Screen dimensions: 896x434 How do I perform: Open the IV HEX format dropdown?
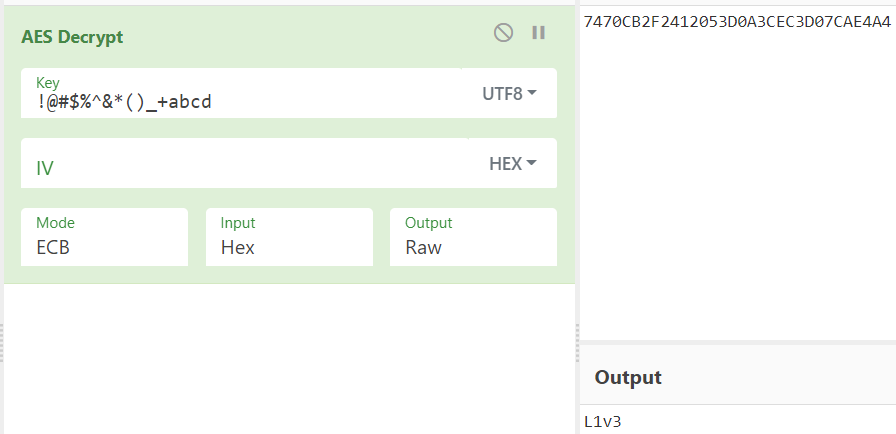coord(512,163)
